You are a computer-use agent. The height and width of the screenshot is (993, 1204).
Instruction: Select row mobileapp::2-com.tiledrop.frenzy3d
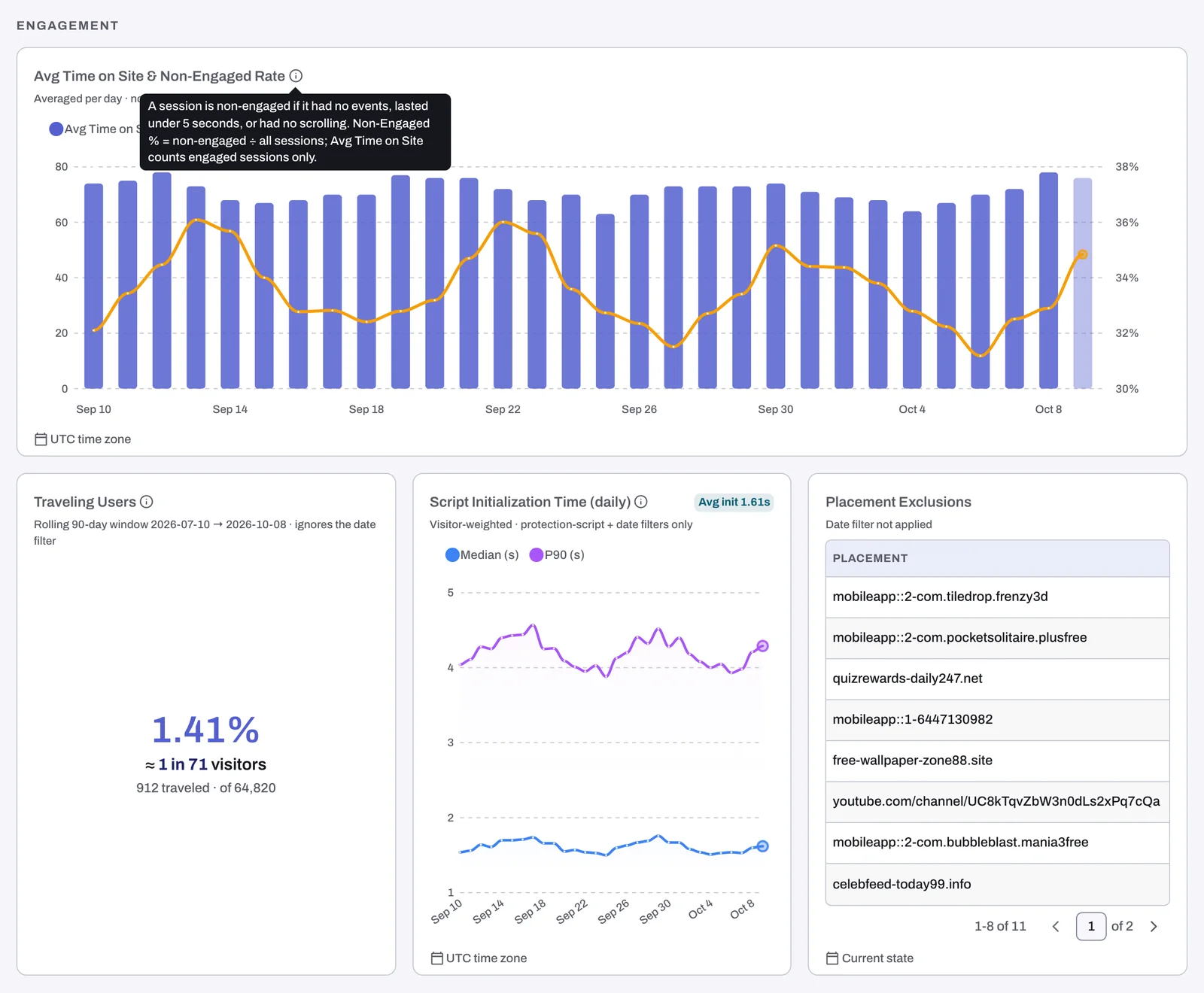[x=997, y=597]
